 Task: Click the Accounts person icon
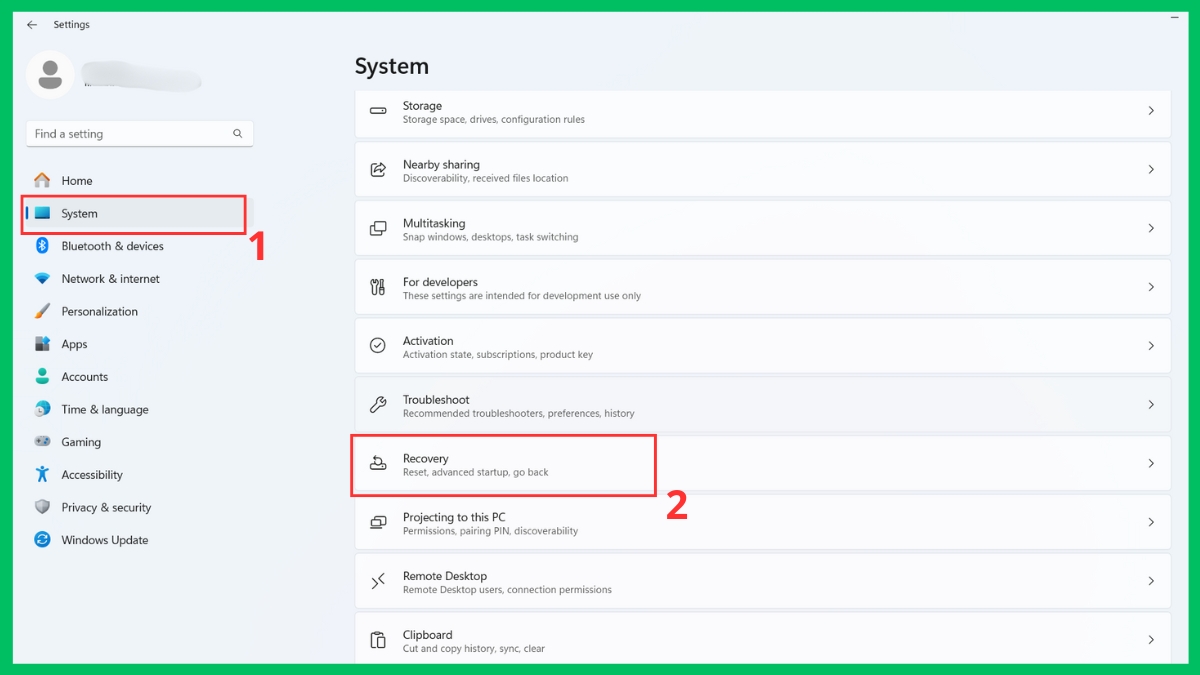pyautogui.click(x=42, y=376)
